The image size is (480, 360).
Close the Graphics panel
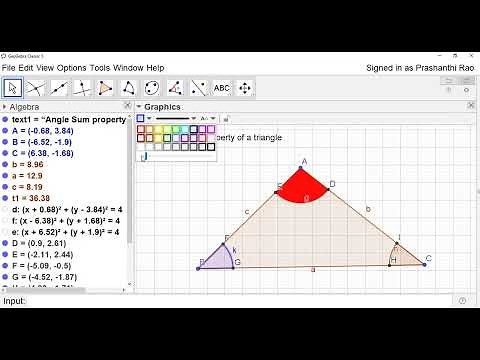point(471,106)
